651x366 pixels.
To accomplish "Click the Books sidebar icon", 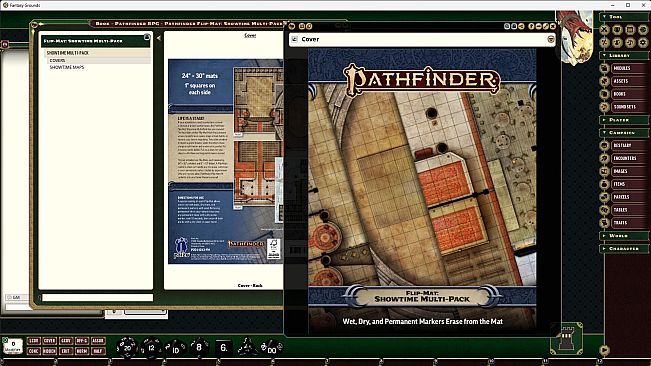I will click(604, 94).
